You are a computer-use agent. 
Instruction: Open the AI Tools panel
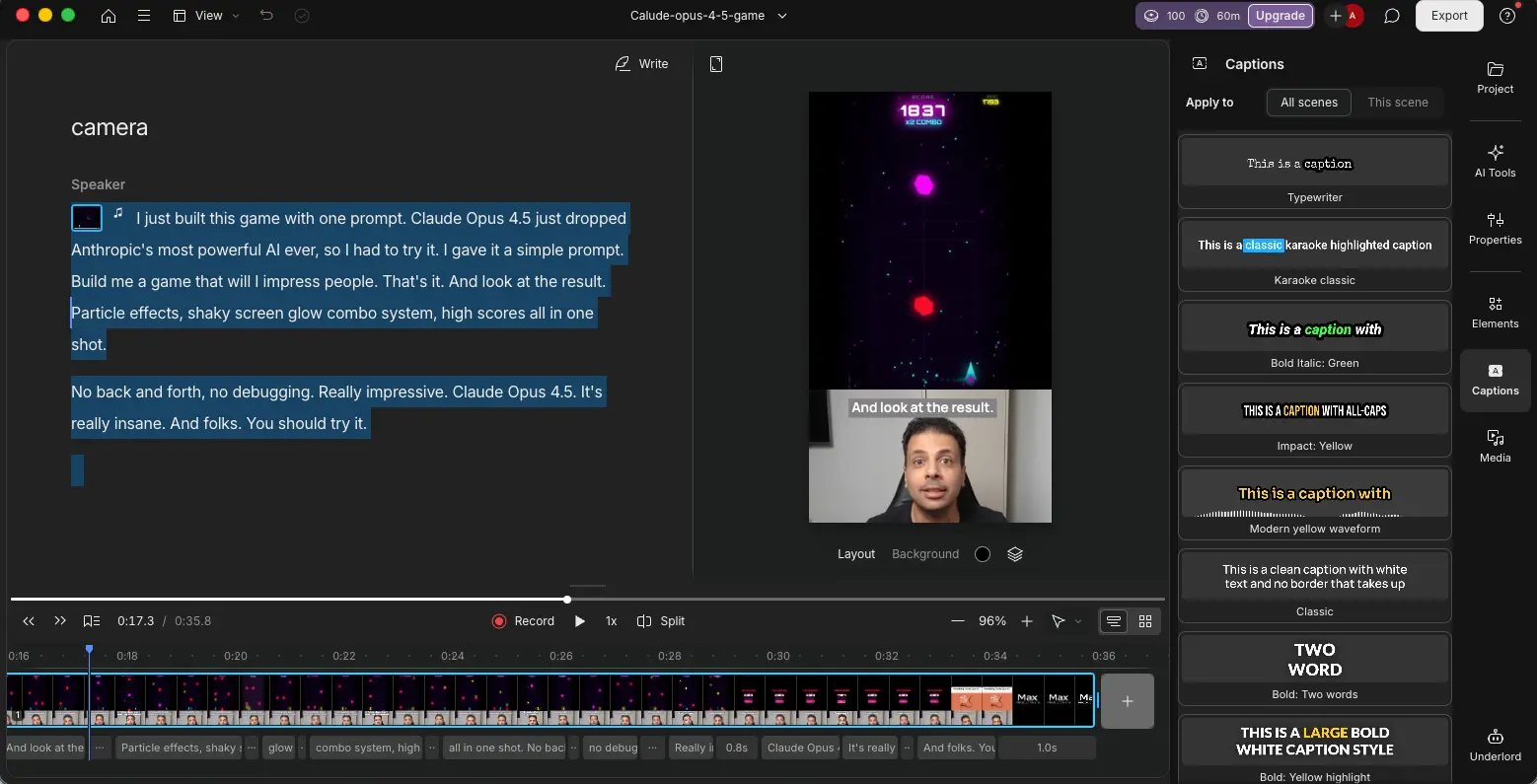tap(1495, 160)
